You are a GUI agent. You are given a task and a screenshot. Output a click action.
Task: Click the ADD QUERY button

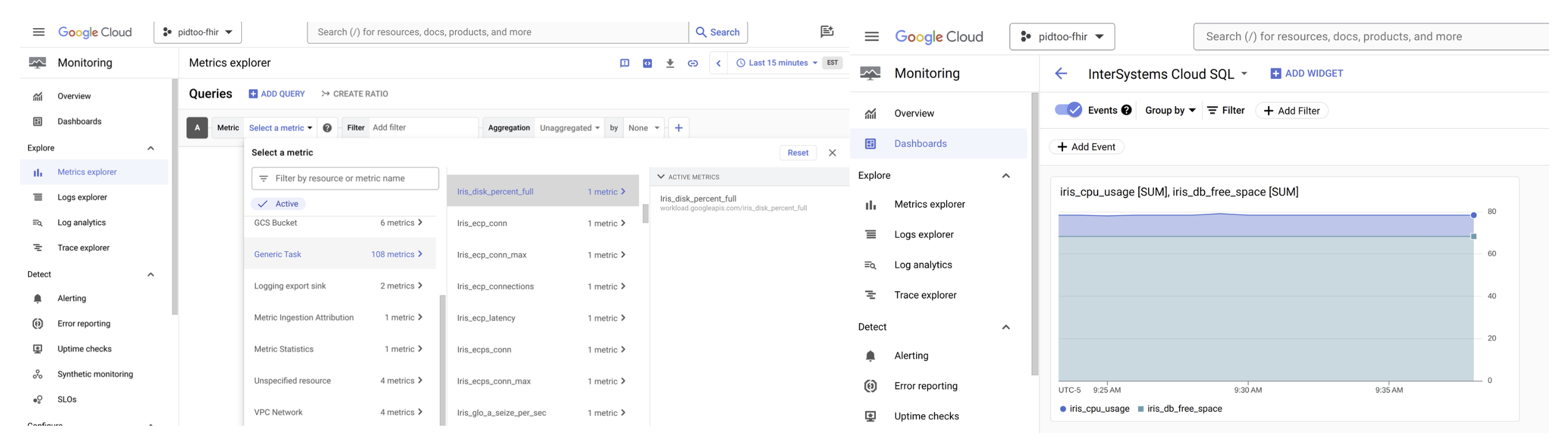(277, 94)
